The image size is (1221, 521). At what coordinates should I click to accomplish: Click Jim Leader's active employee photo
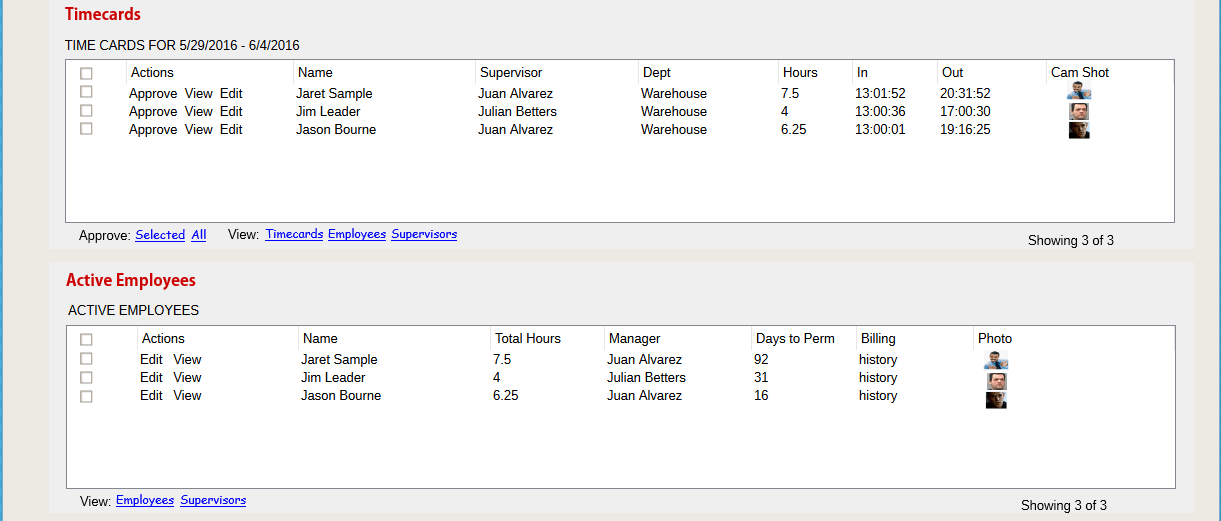coord(996,381)
